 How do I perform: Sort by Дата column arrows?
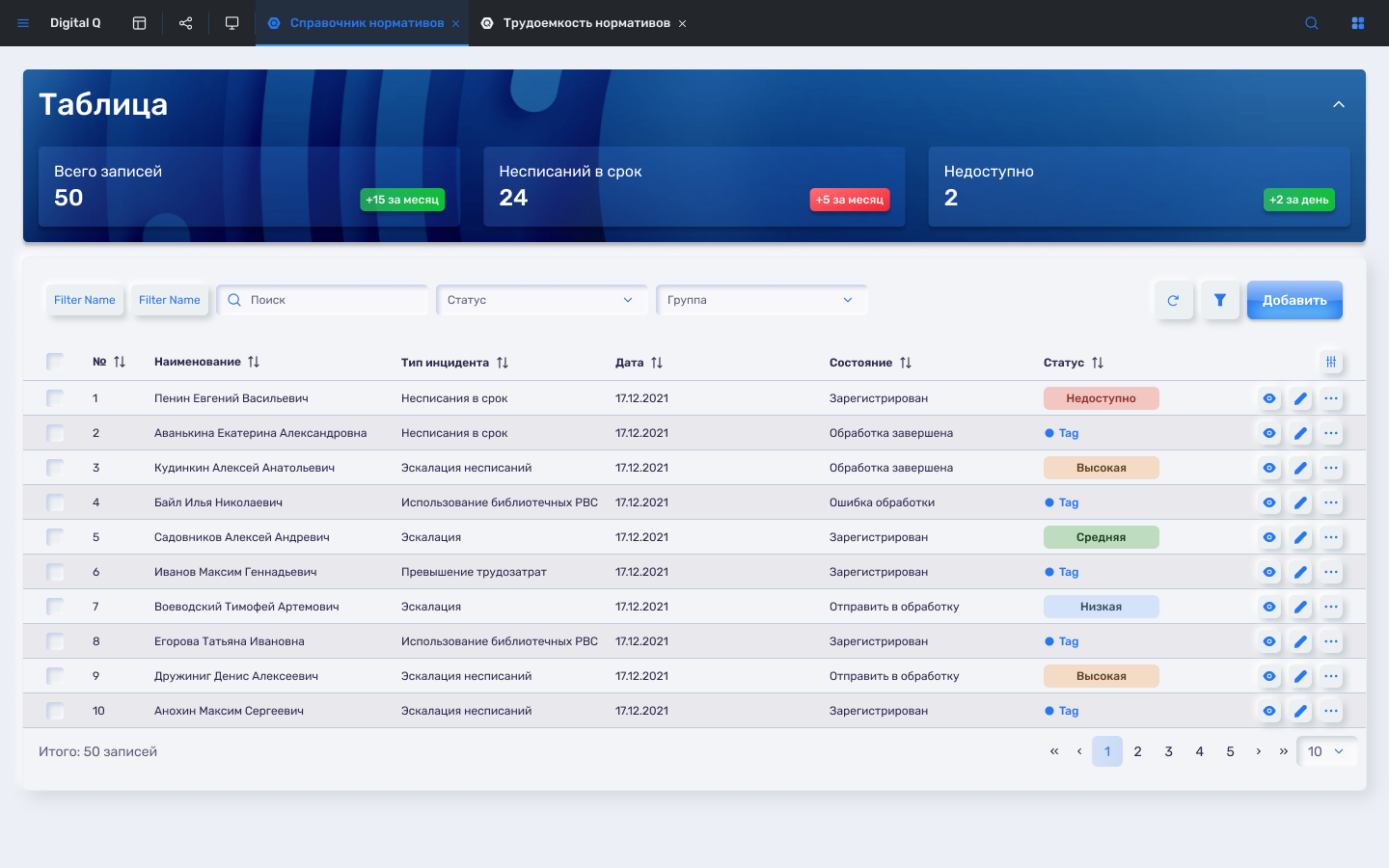pyautogui.click(x=657, y=363)
